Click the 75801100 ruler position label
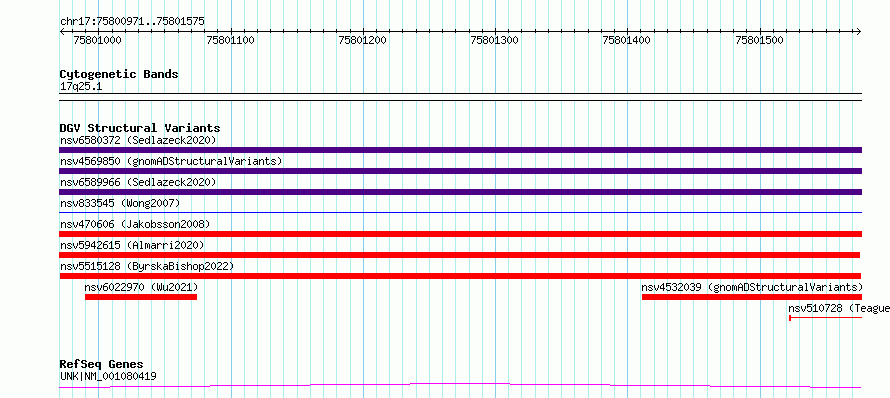 (230, 40)
